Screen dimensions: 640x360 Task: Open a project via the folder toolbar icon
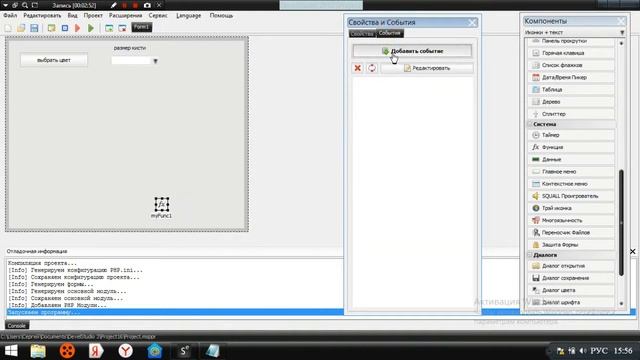click(21, 28)
